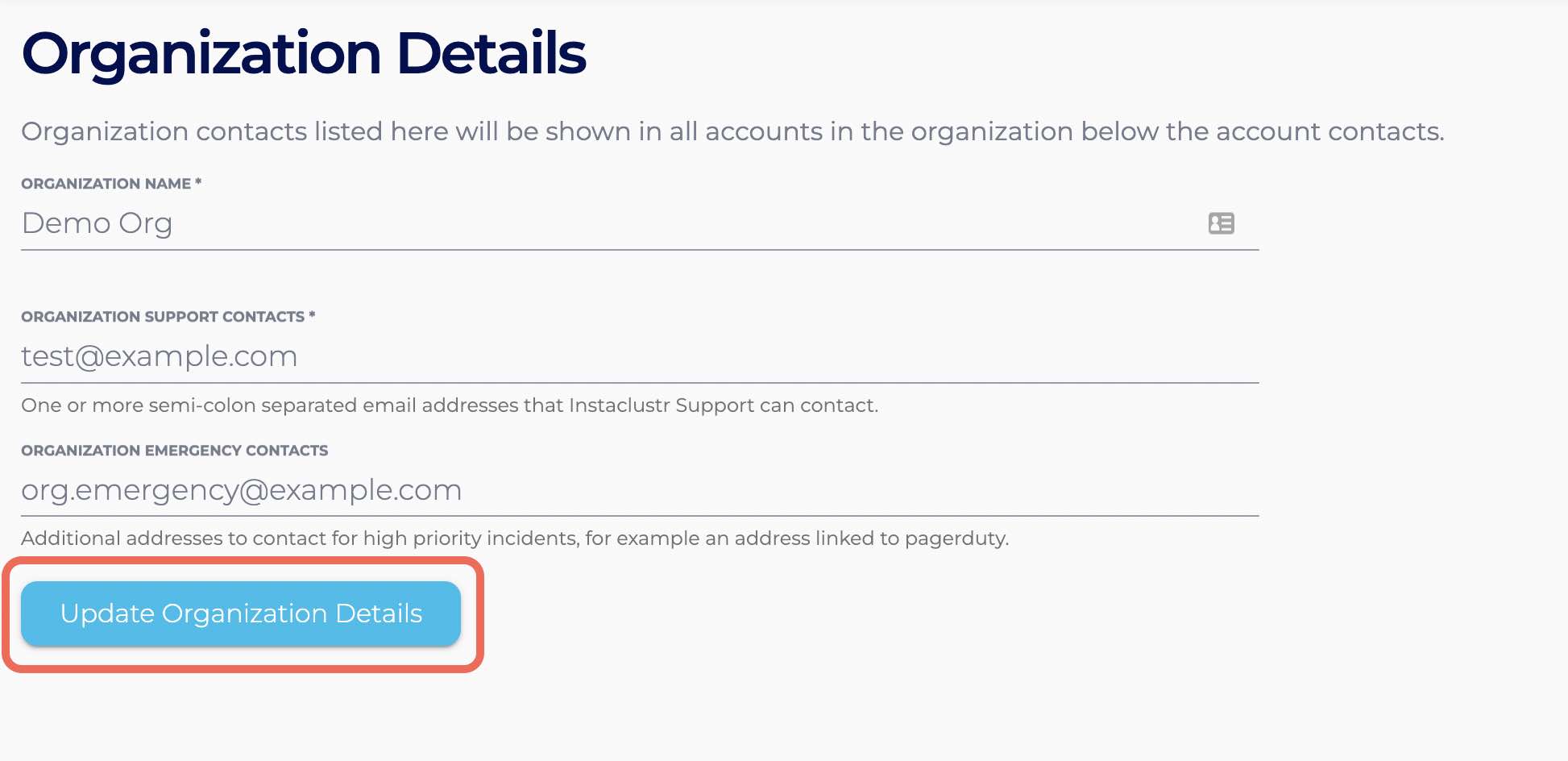Click the ORGANIZATION SUPPORT CONTACTS label
The height and width of the screenshot is (761, 1568).
[163, 317]
